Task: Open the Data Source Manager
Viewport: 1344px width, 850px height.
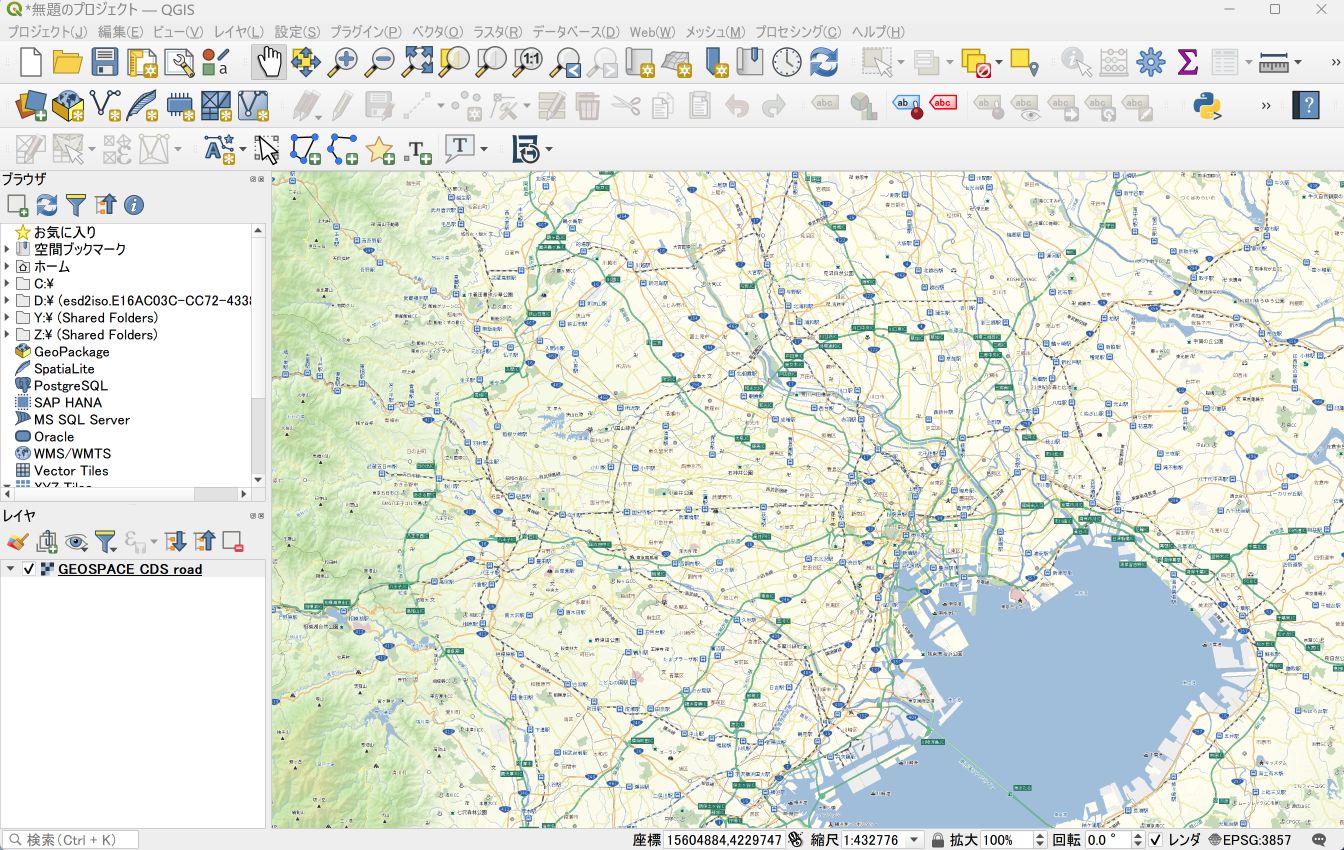Action: (30, 105)
